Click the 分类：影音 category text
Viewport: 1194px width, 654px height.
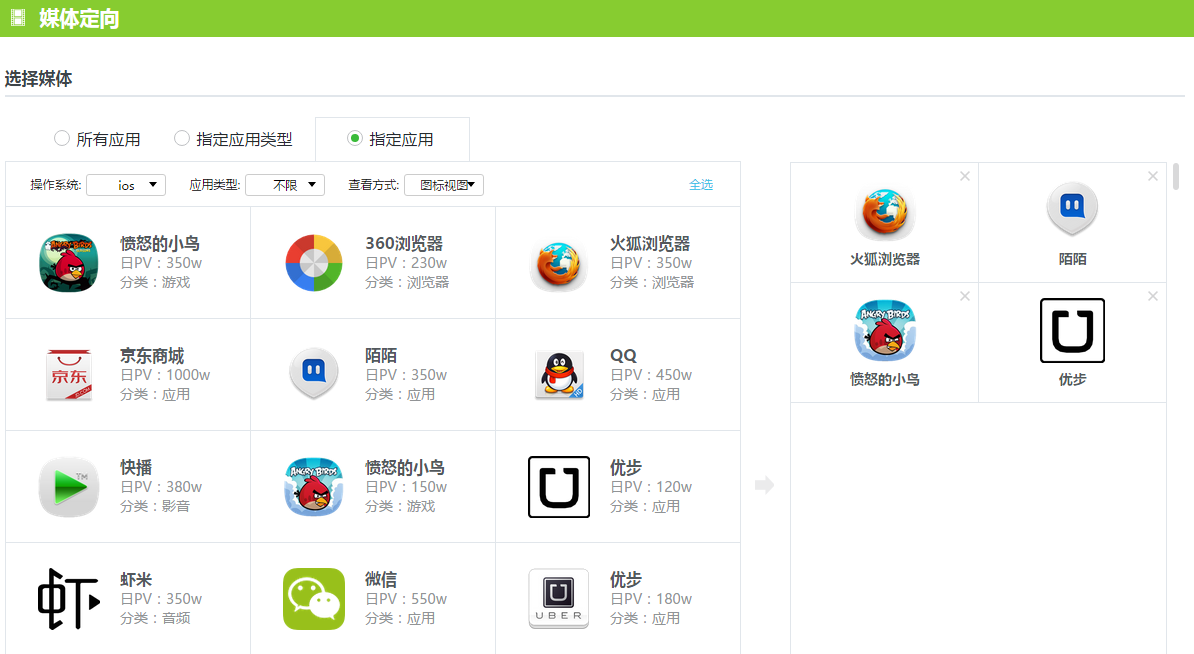pos(155,506)
